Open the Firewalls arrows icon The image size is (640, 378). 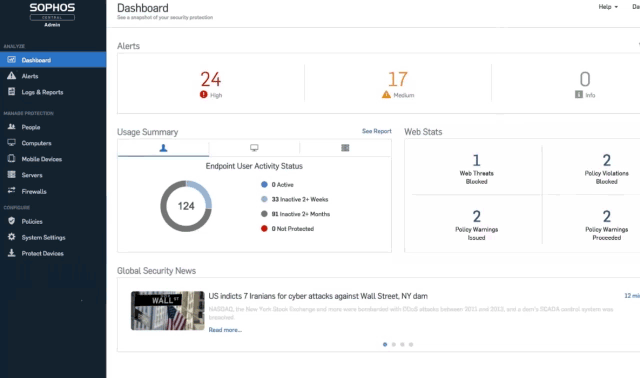coord(11,190)
